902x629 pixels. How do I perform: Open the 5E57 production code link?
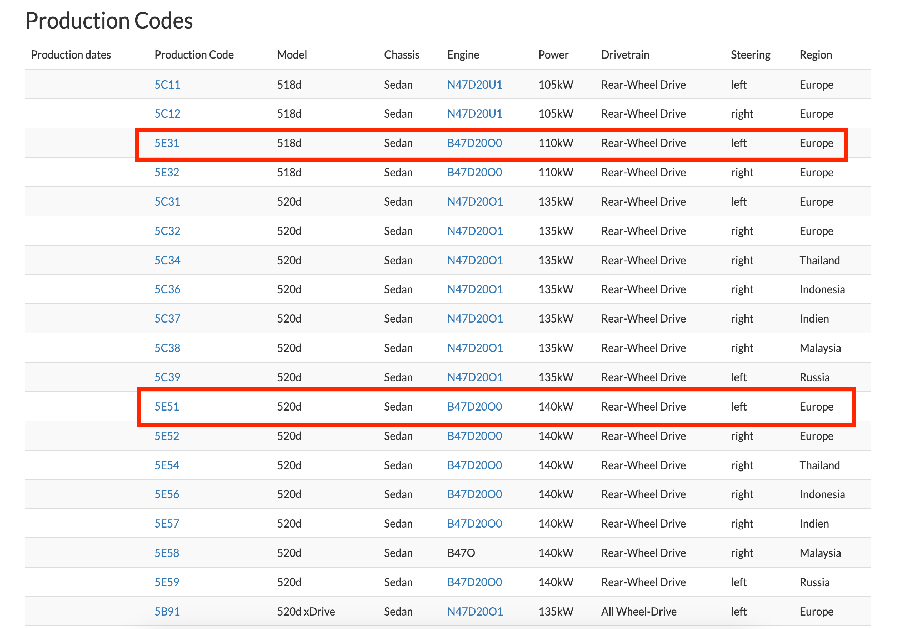(167, 524)
